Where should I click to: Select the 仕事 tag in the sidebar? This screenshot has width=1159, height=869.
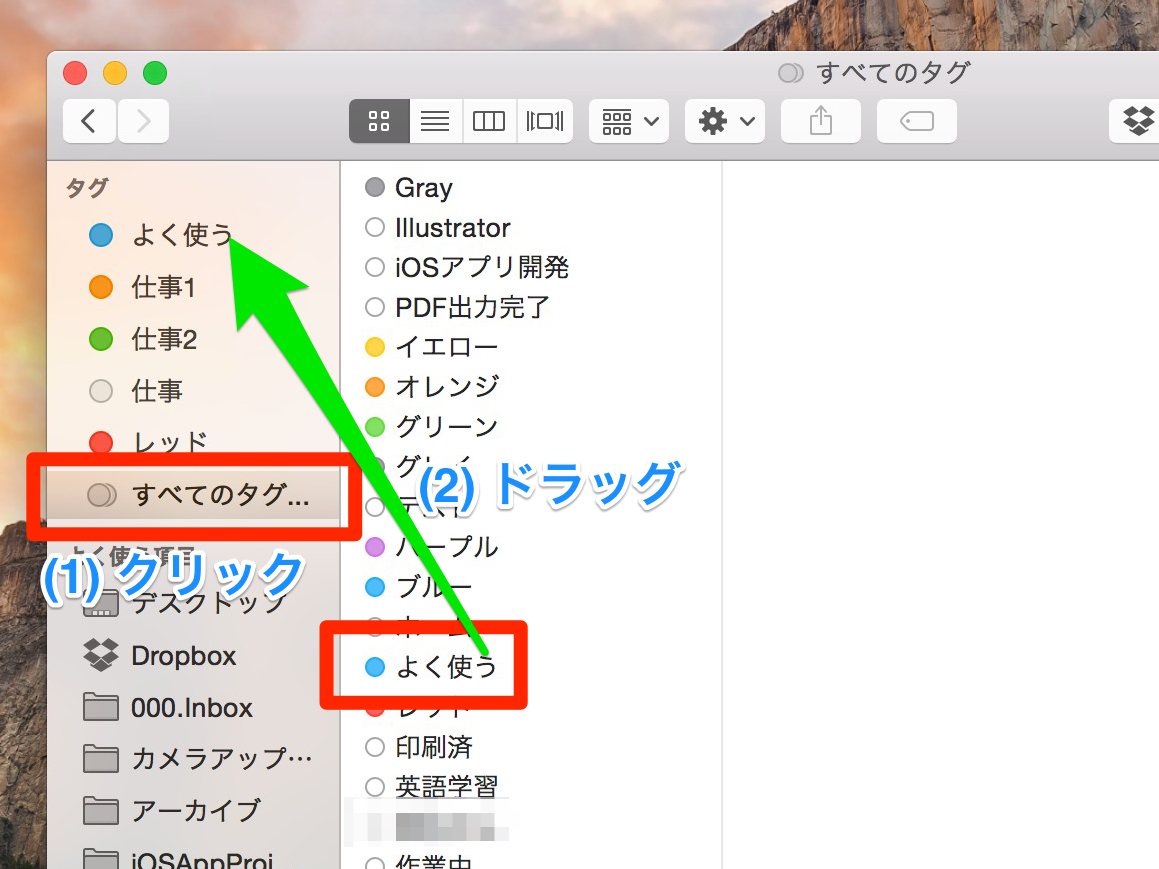(x=194, y=391)
